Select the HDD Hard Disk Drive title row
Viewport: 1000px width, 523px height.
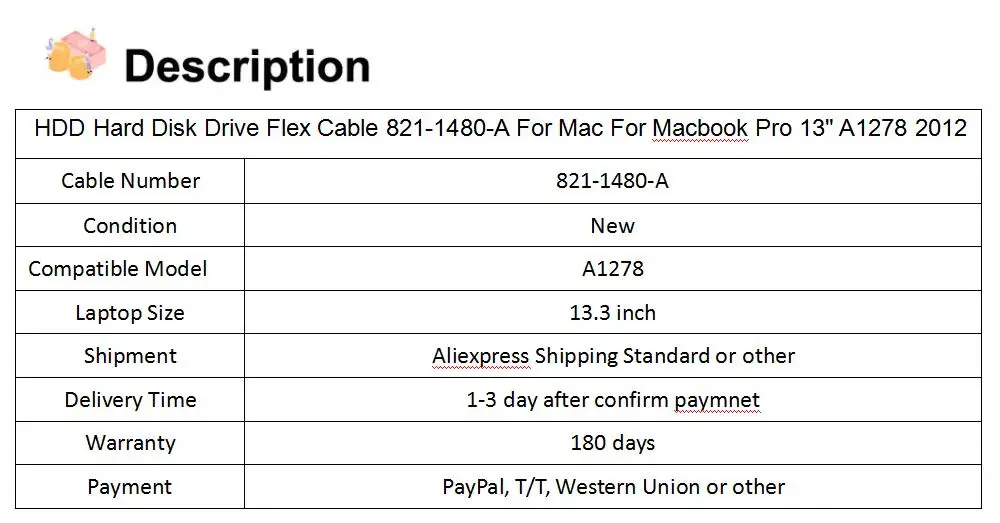(499, 134)
